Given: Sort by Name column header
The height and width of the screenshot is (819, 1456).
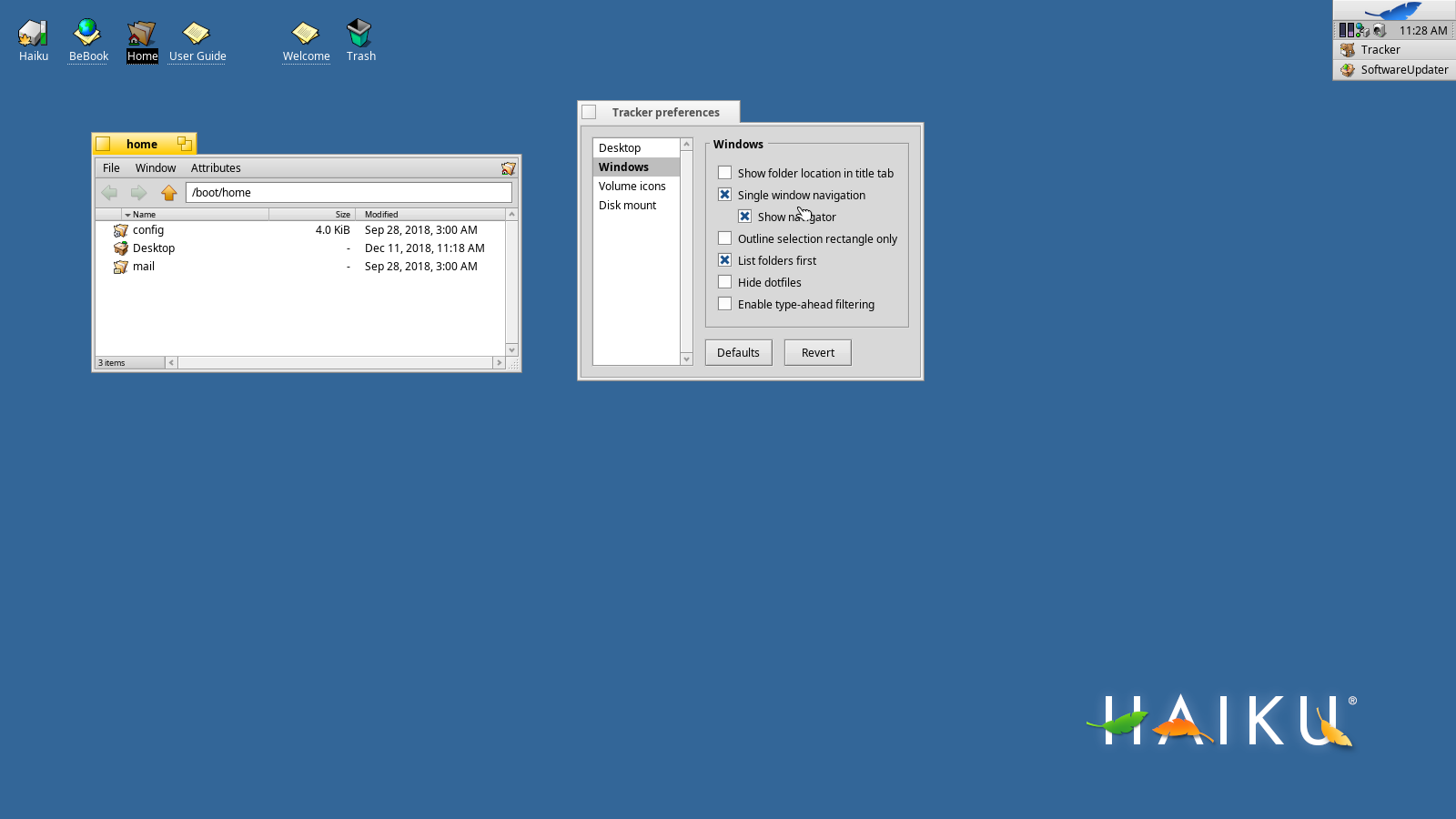Looking at the screenshot, I should tap(196, 215).
